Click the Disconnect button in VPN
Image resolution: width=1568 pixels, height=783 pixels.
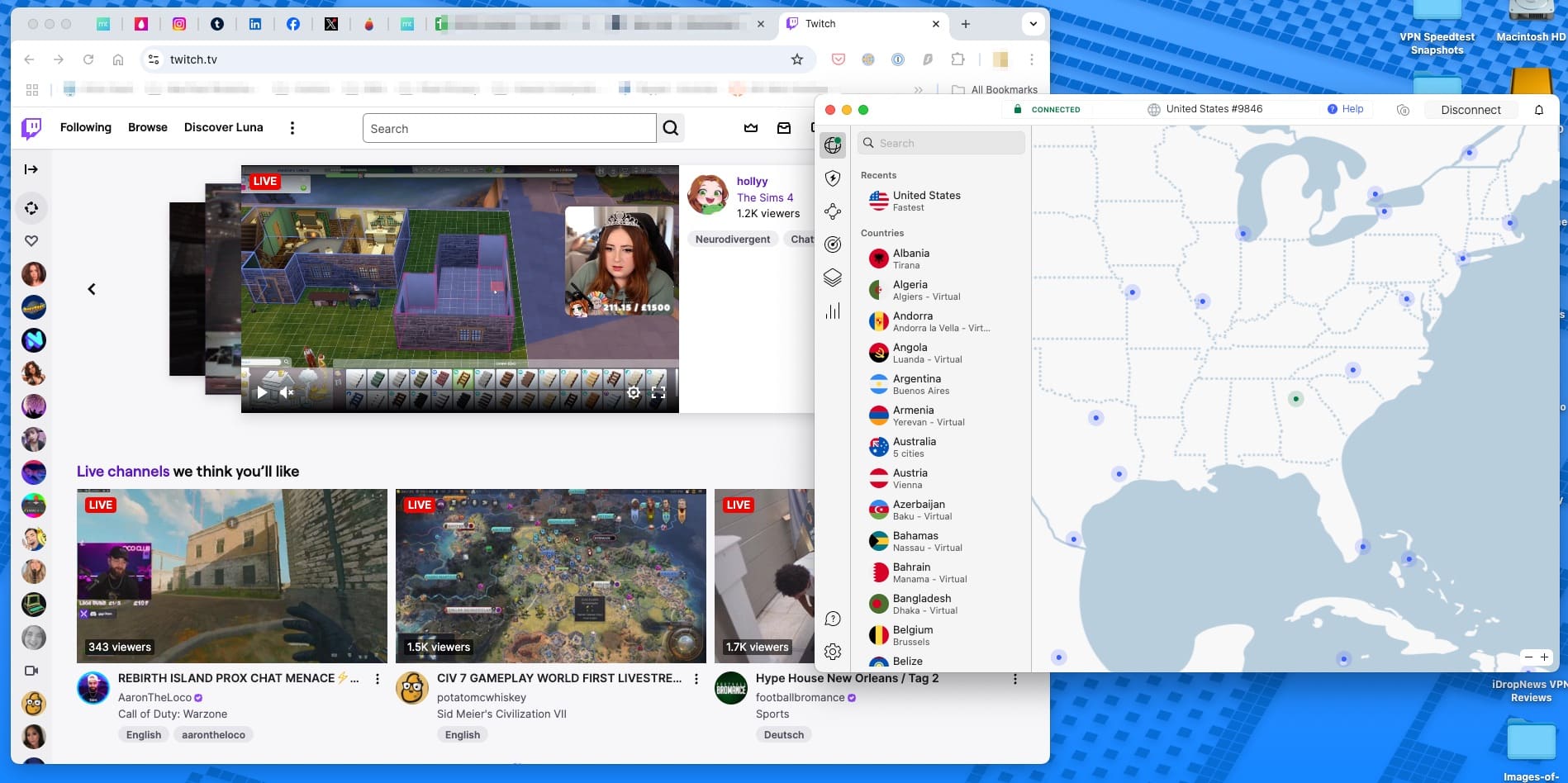pos(1471,110)
